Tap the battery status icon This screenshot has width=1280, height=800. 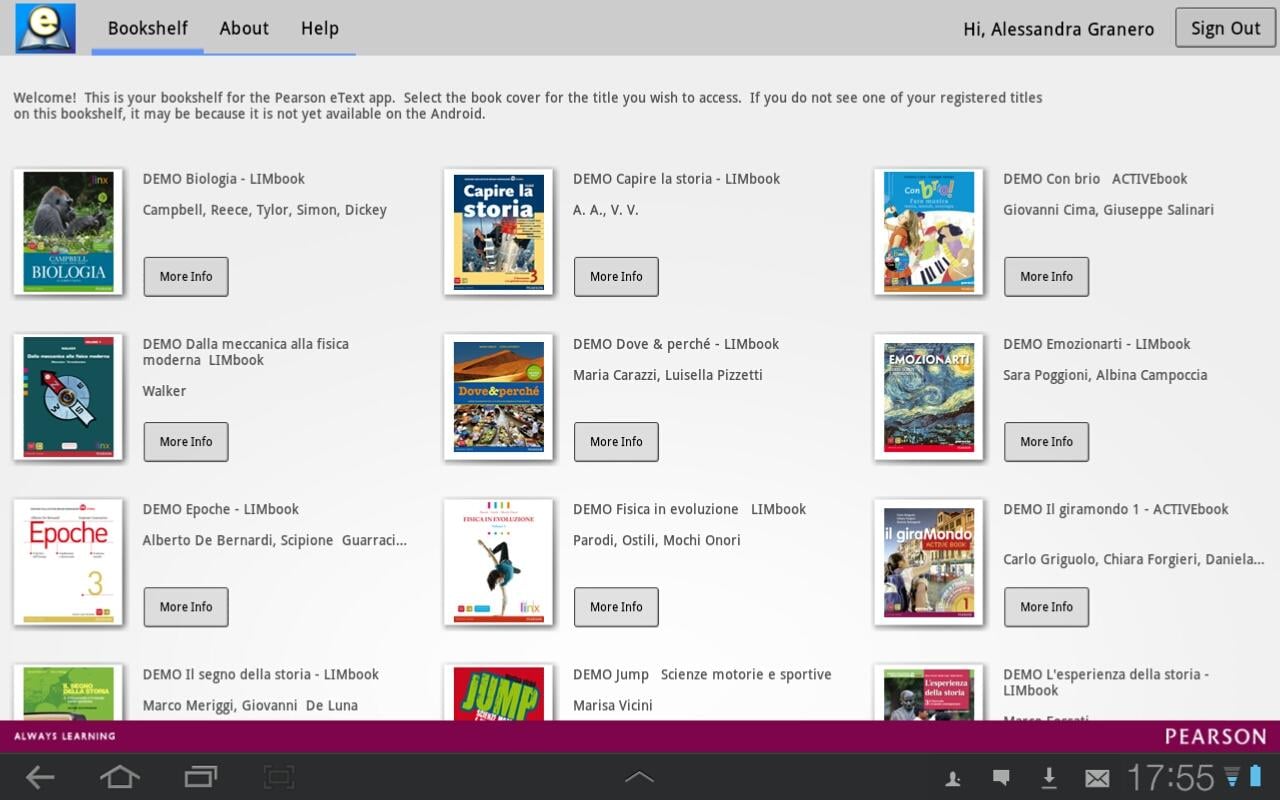pyautogui.click(x=1256, y=777)
